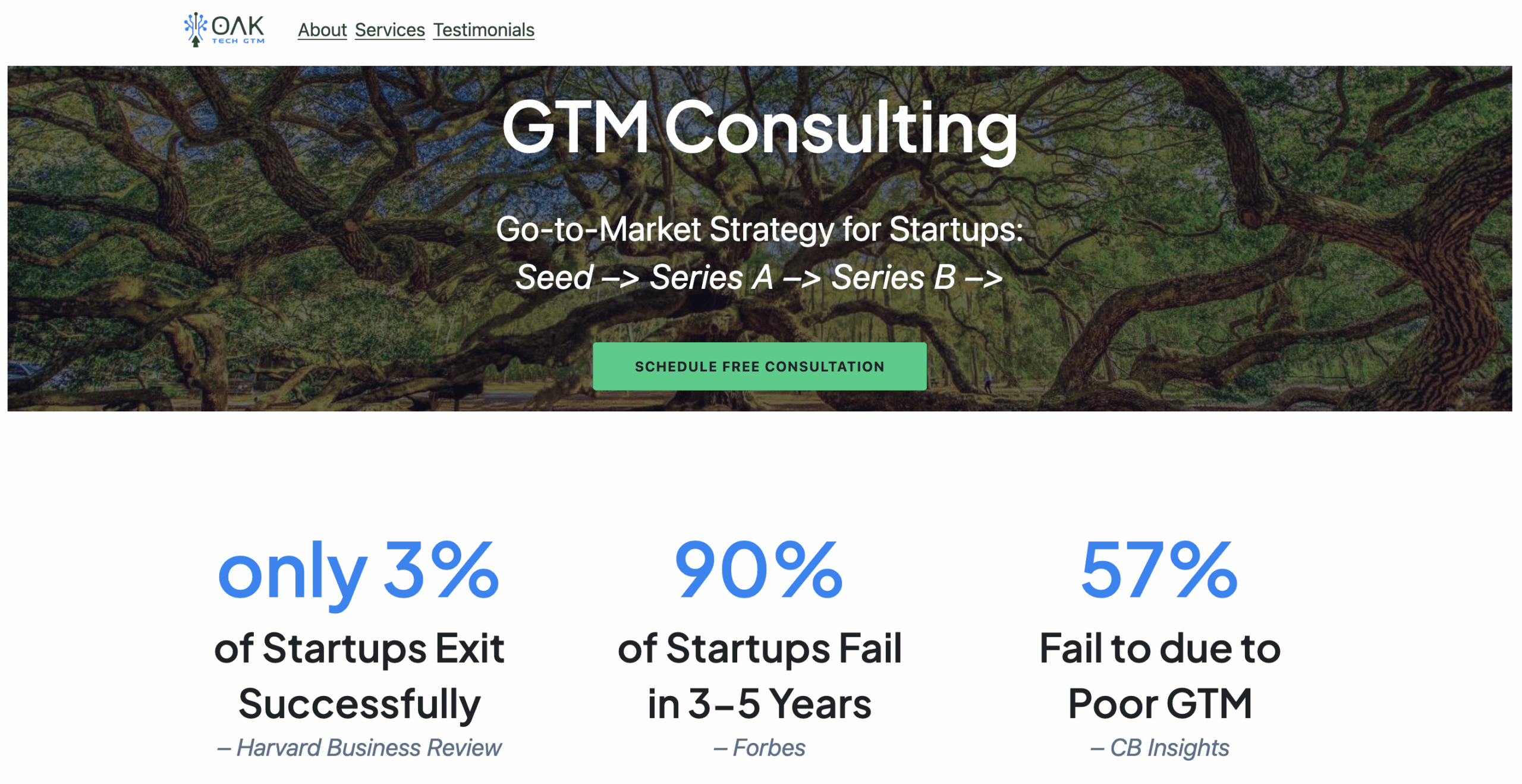The image size is (1522, 784).
Task: Click the "only 3%" blue statistic
Action: [x=359, y=571]
